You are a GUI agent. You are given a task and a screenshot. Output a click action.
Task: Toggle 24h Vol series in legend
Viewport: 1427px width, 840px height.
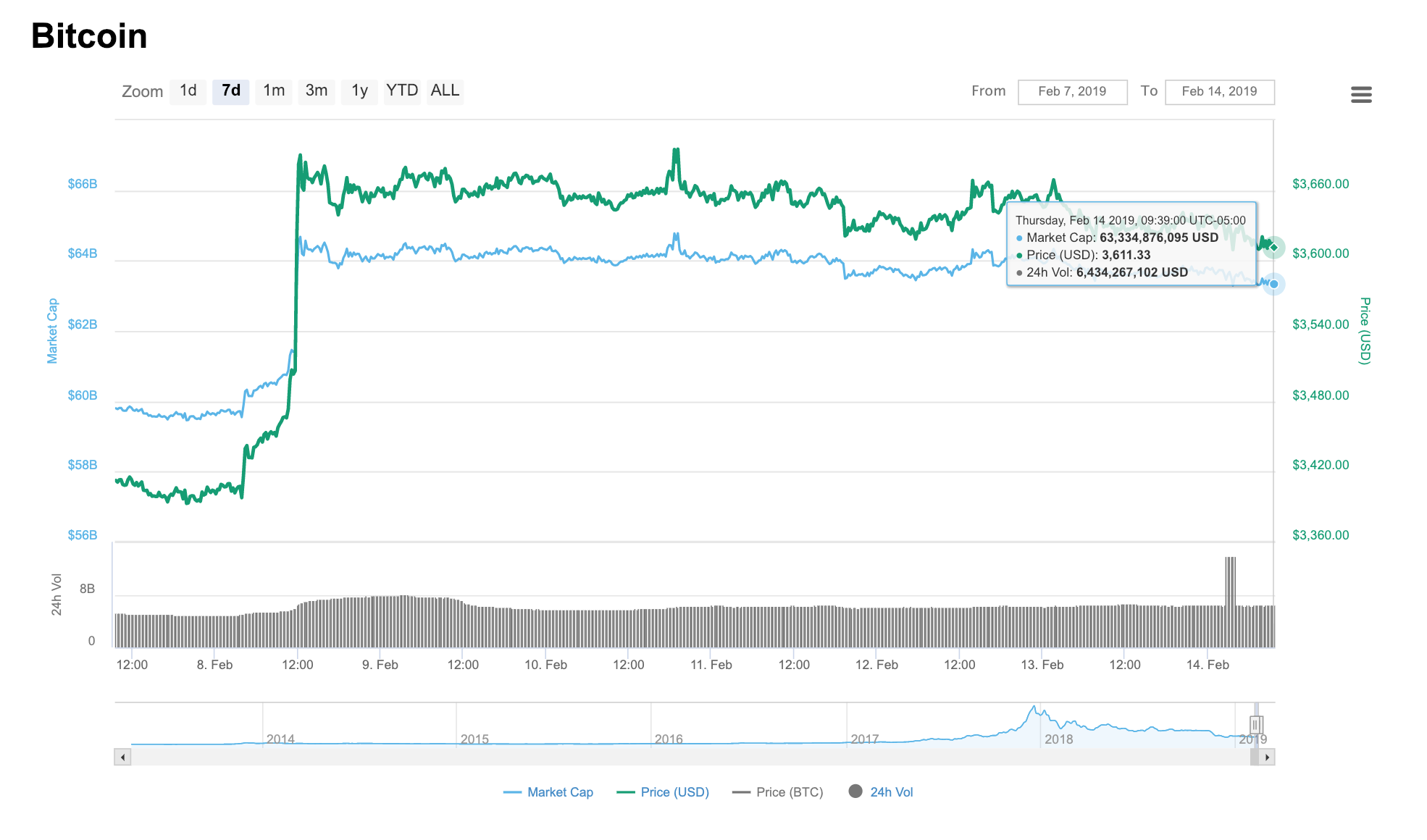[x=881, y=792]
